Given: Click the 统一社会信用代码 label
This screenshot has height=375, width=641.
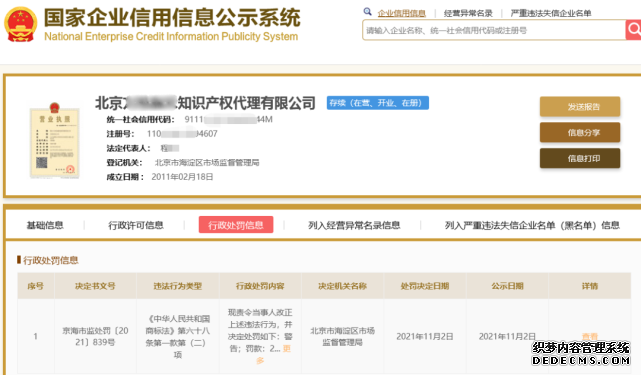Looking at the screenshot, I should (x=140, y=119).
